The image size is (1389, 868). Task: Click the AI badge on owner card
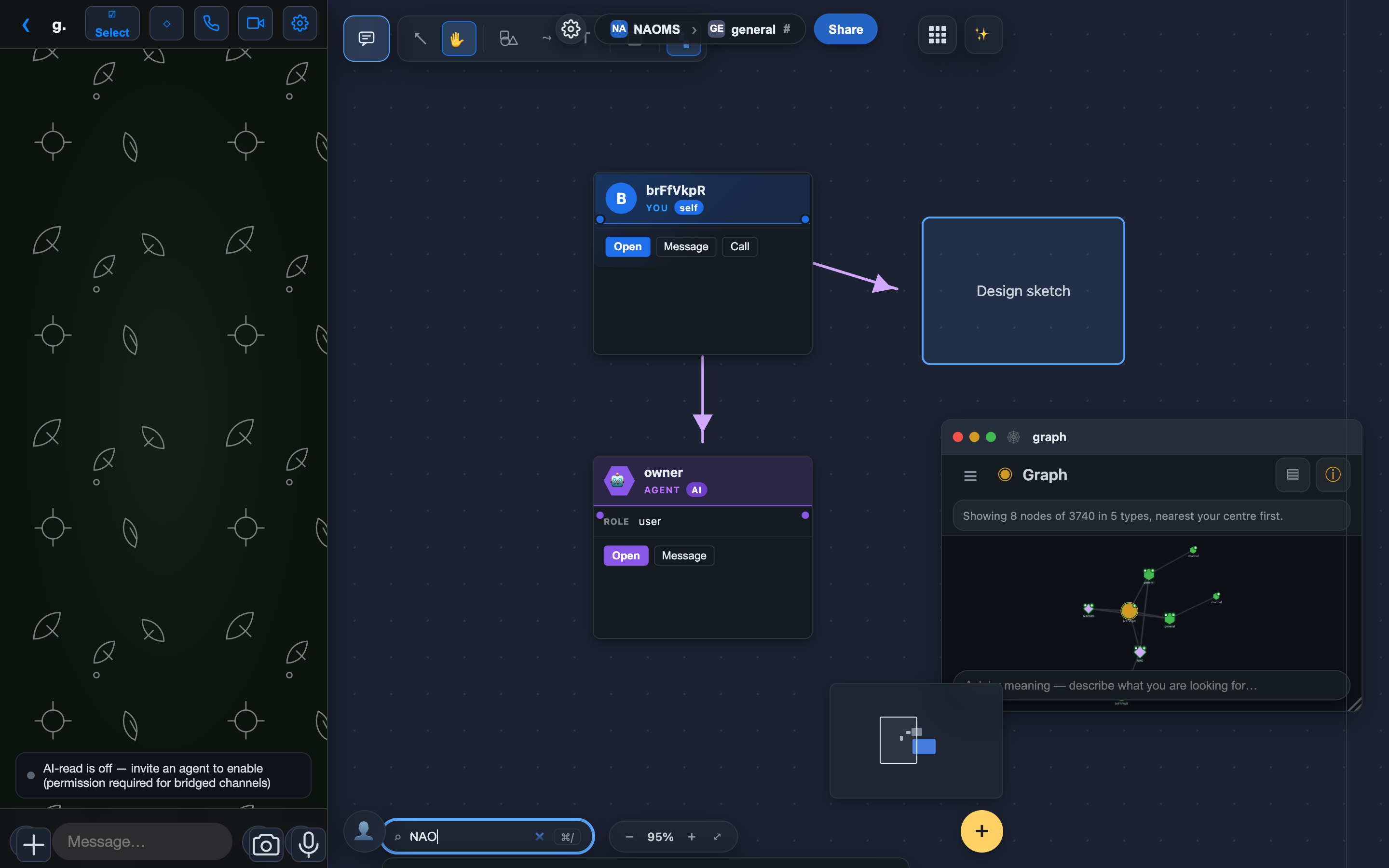(x=696, y=489)
